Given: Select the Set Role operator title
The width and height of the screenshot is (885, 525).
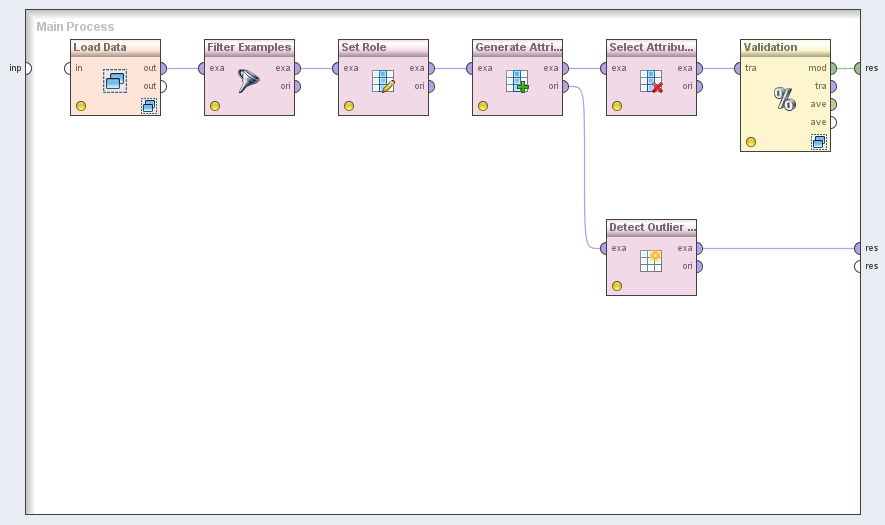Looking at the screenshot, I should [364, 47].
